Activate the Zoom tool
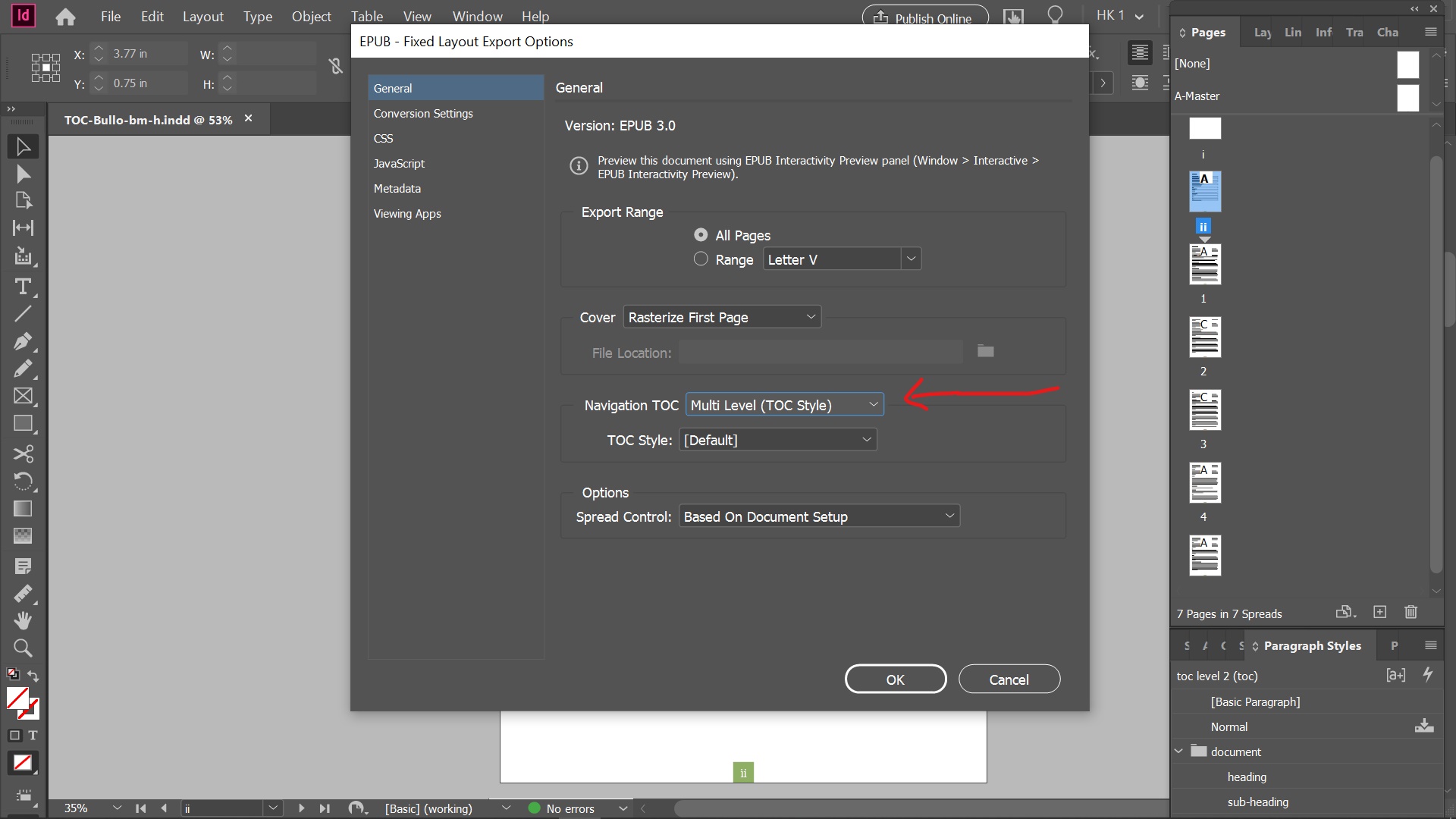Image resolution: width=1456 pixels, height=819 pixels. tap(23, 648)
